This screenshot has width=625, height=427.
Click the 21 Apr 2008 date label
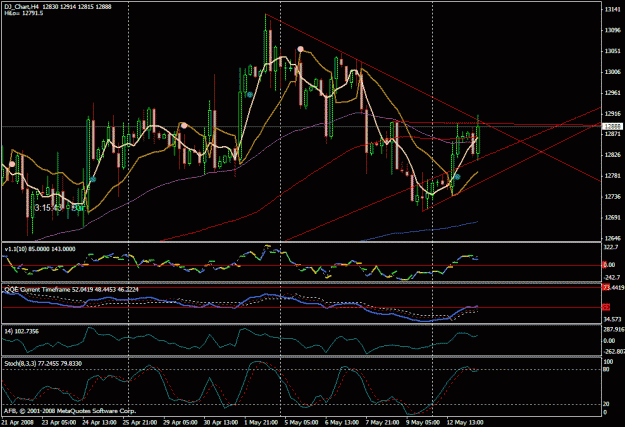[x=18, y=422]
